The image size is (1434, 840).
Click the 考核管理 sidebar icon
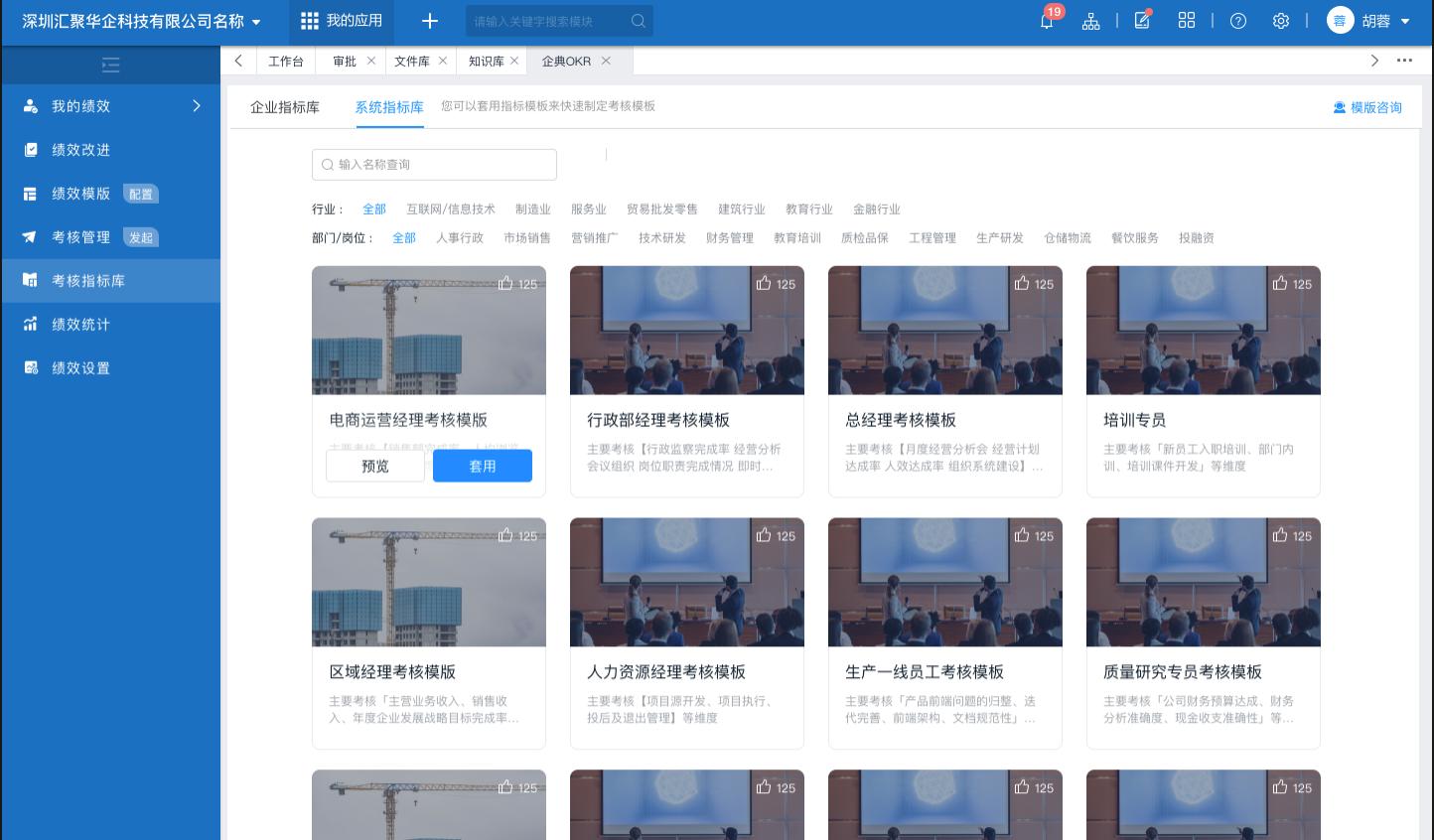pyautogui.click(x=31, y=237)
